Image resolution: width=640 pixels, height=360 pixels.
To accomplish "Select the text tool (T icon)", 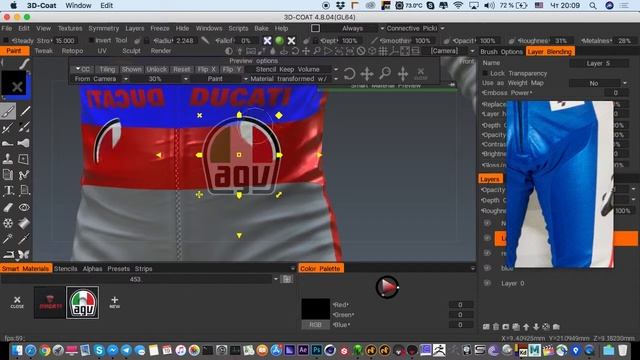I will (x=8, y=191).
